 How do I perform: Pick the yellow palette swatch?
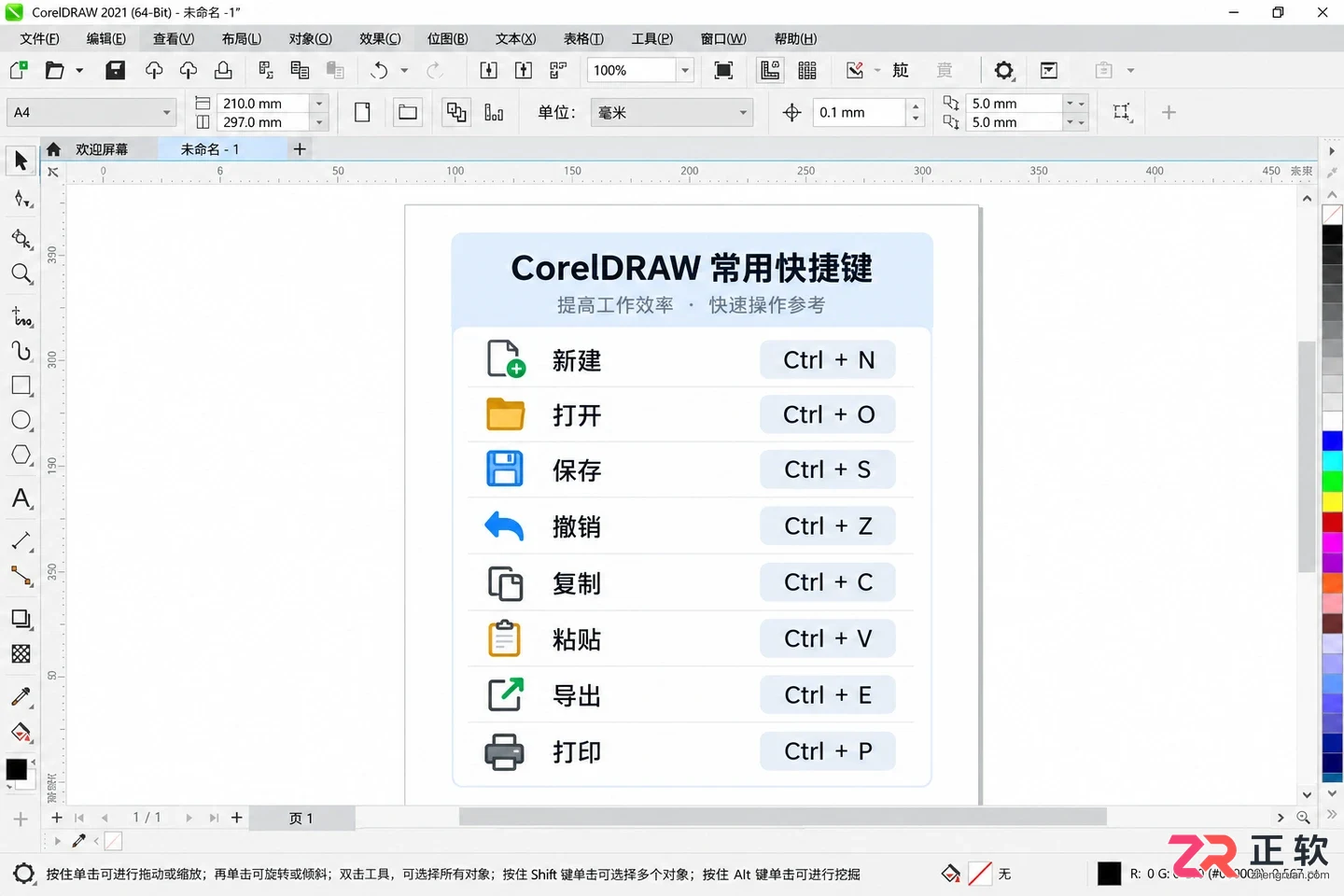click(x=1332, y=502)
